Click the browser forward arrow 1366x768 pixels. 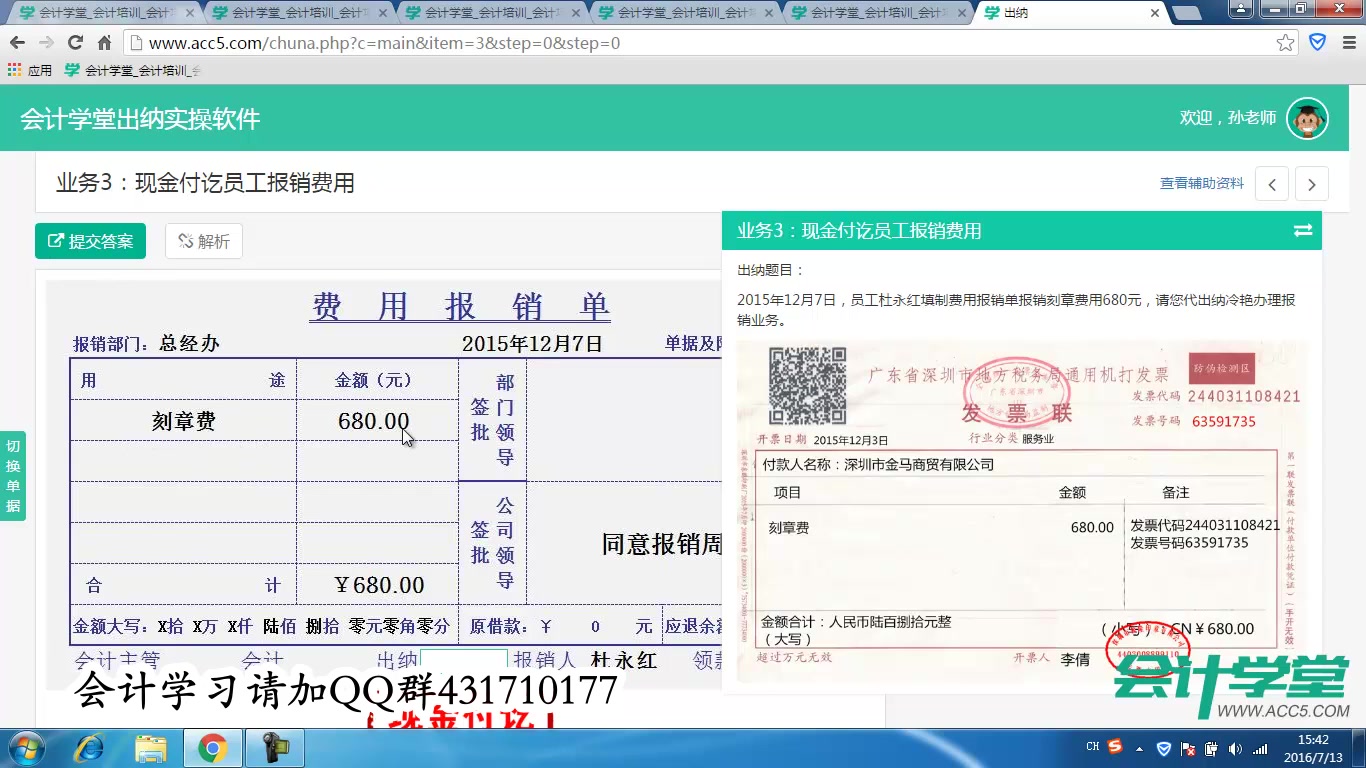[46, 43]
